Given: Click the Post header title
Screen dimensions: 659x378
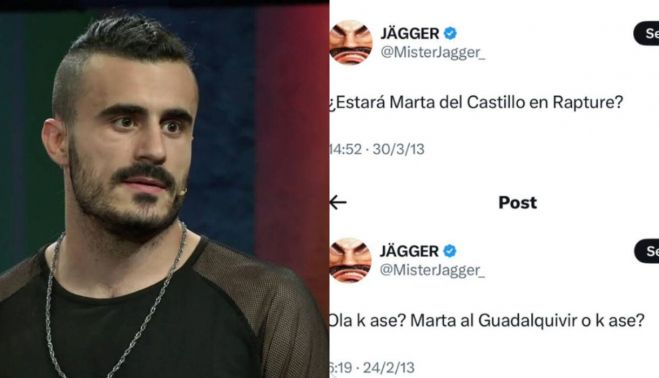Looking at the screenshot, I should click(x=517, y=203).
